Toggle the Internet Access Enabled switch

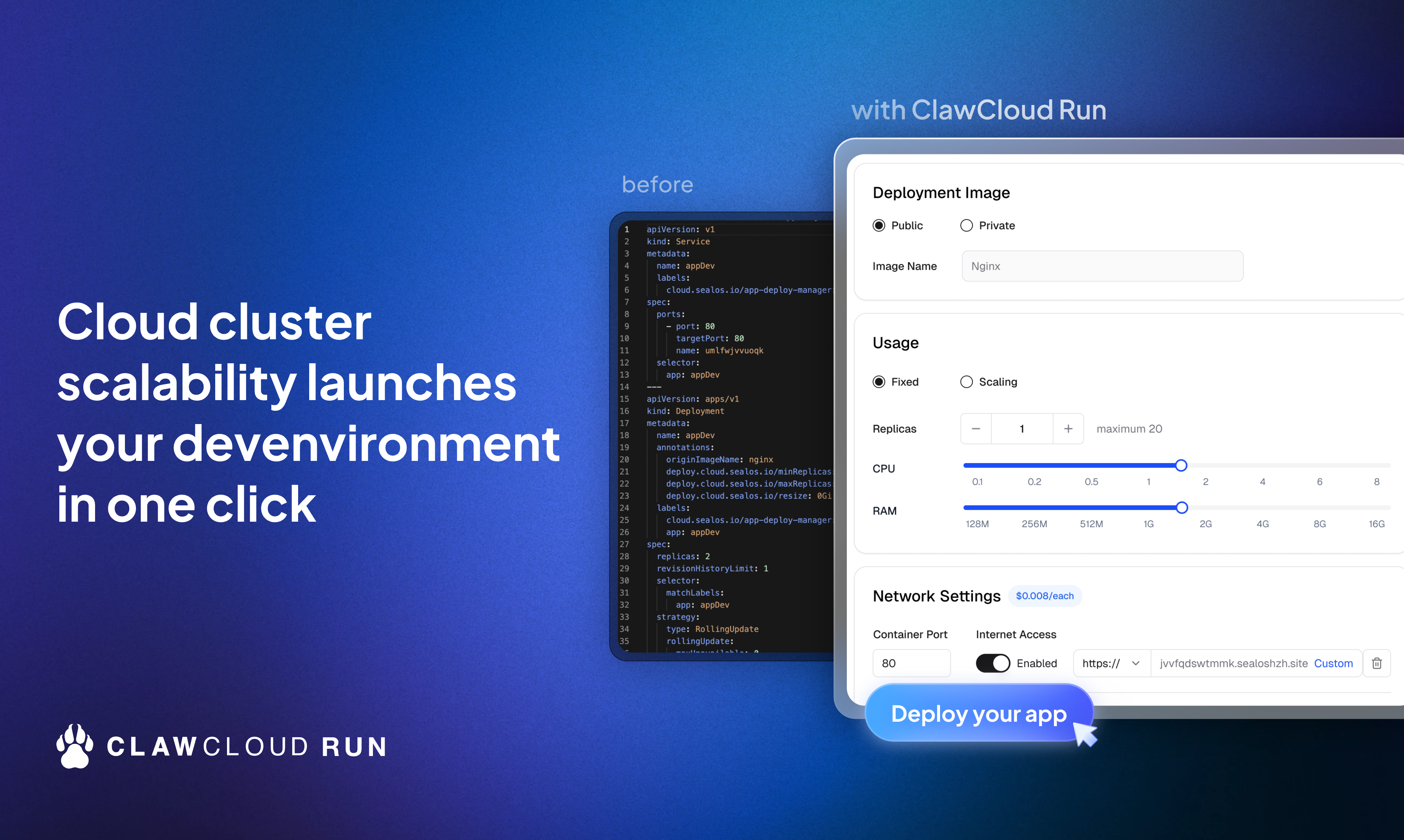point(993,664)
